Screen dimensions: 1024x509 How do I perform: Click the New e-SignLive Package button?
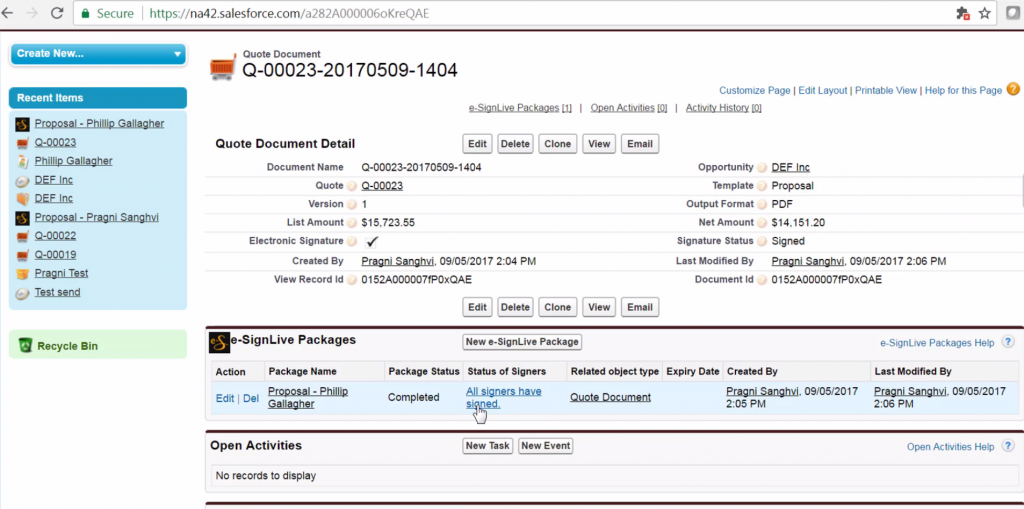coord(522,342)
